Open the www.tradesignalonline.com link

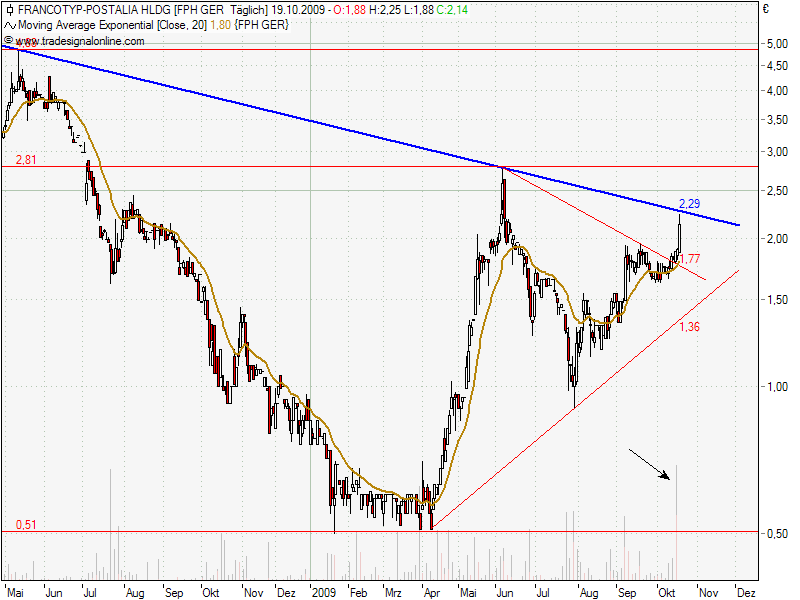(x=79, y=41)
